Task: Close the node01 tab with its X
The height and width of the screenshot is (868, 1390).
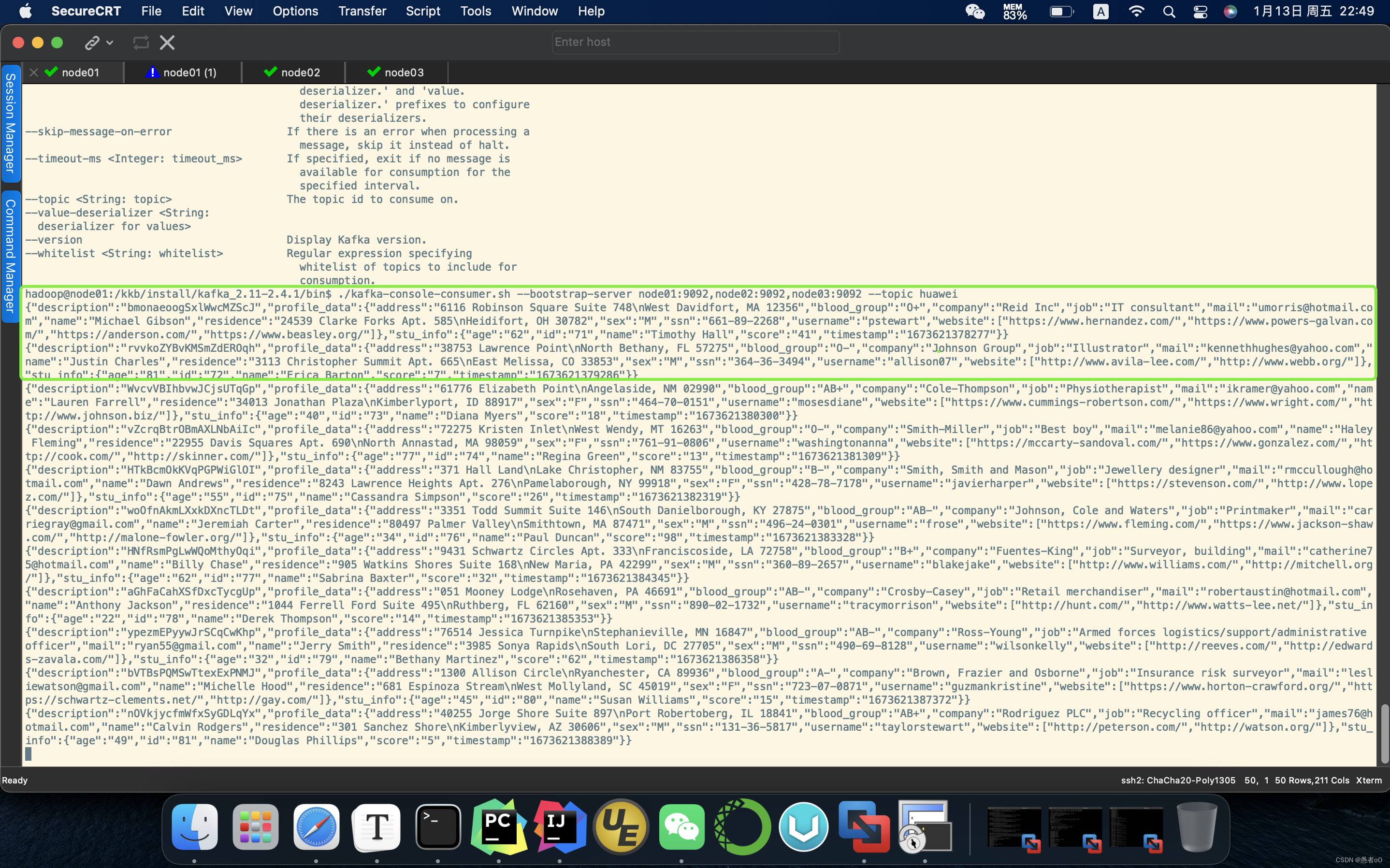Action: tap(34, 72)
